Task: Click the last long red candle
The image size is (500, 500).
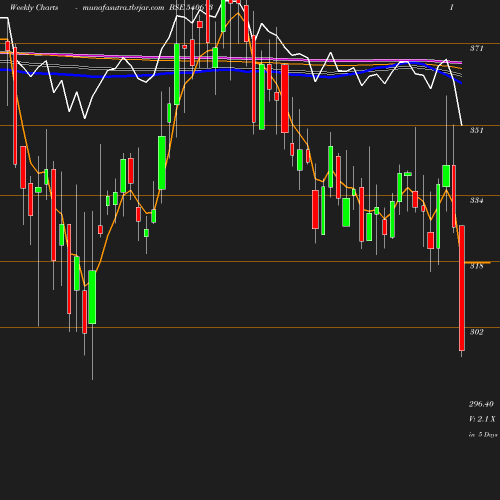Action: 462,288
